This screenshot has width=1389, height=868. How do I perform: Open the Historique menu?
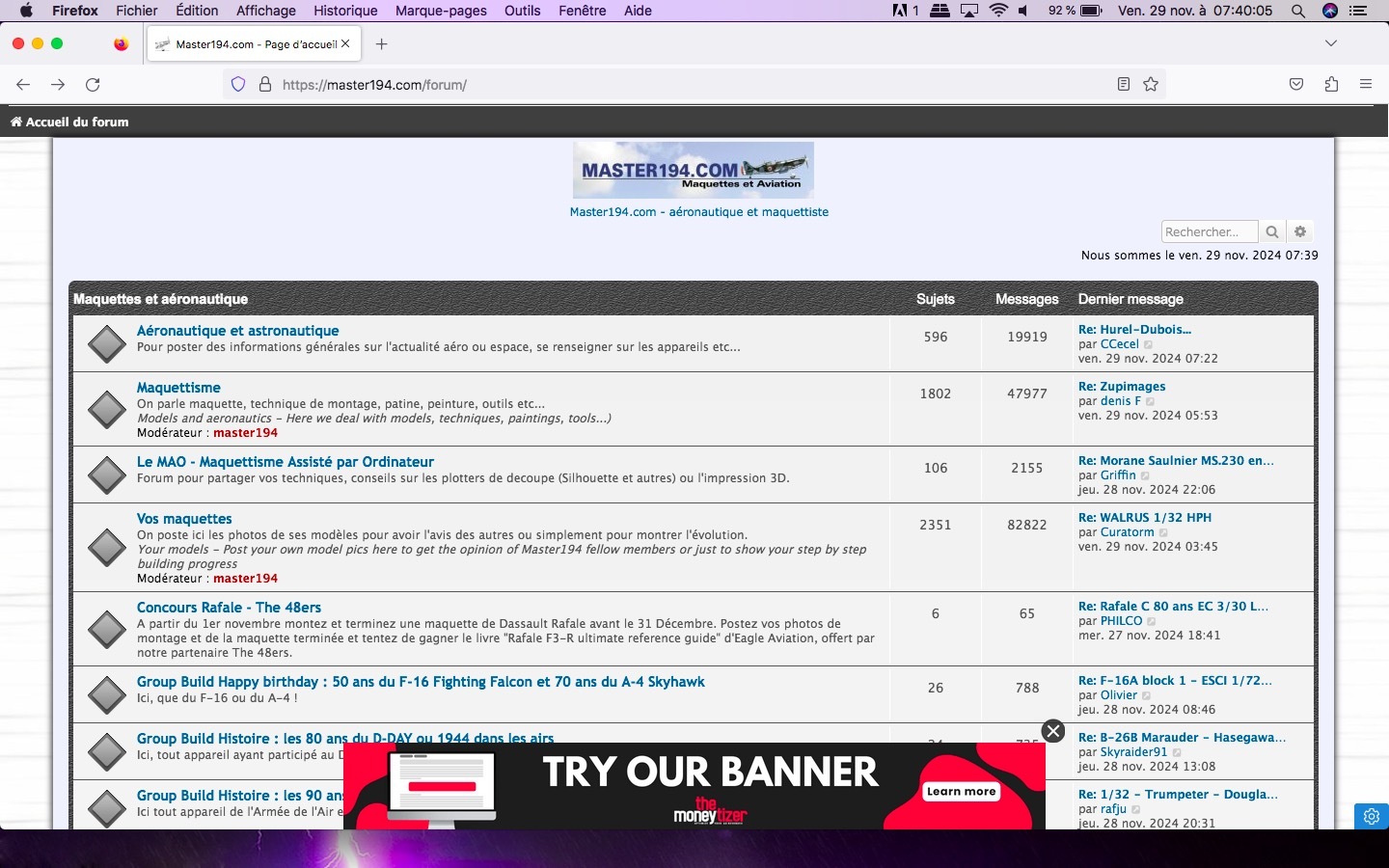pyautogui.click(x=345, y=11)
